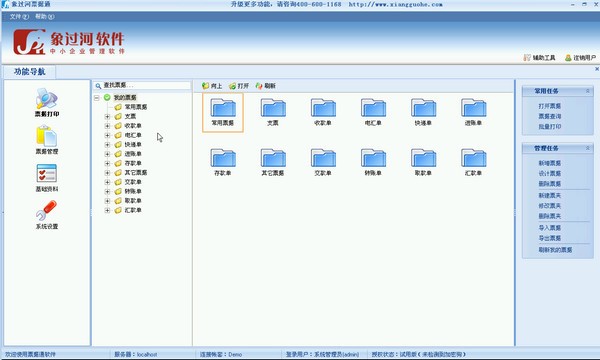The height and width of the screenshot is (360, 600).
Task: Click status bar text 服务器: localhost
Action: (x=135, y=354)
